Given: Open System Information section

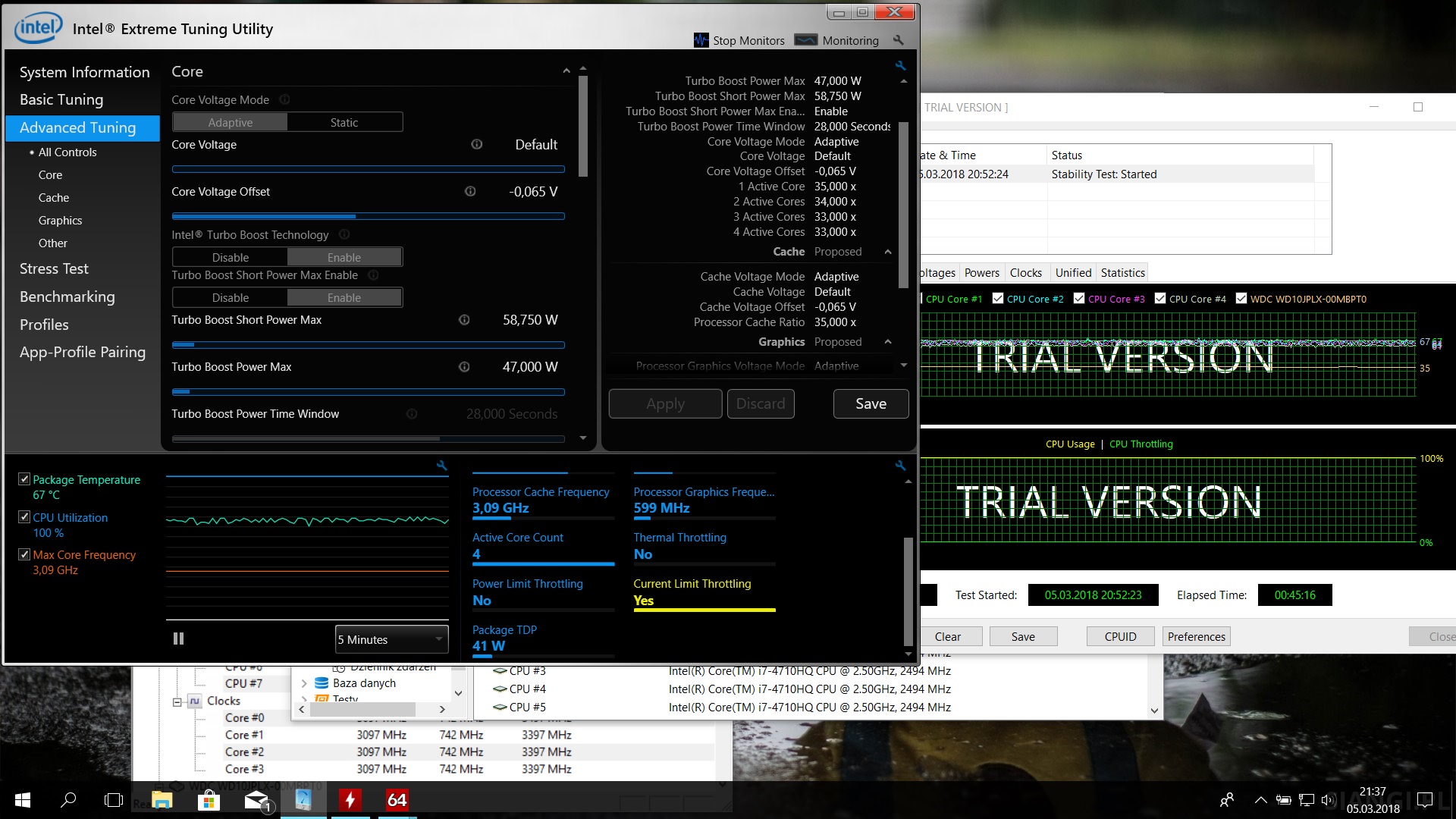Looking at the screenshot, I should click(x=84, y=72).
